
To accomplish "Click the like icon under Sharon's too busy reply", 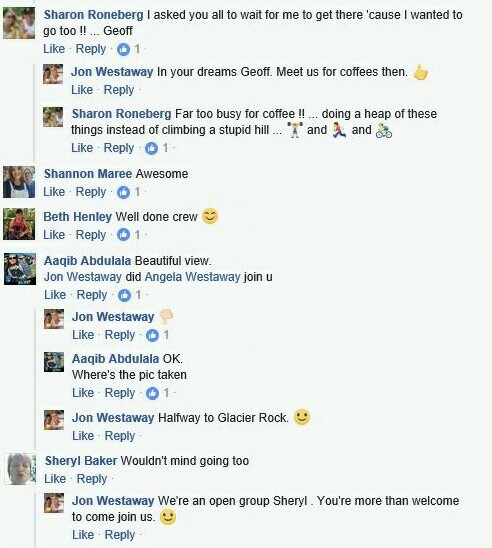I will click(152, 148).
